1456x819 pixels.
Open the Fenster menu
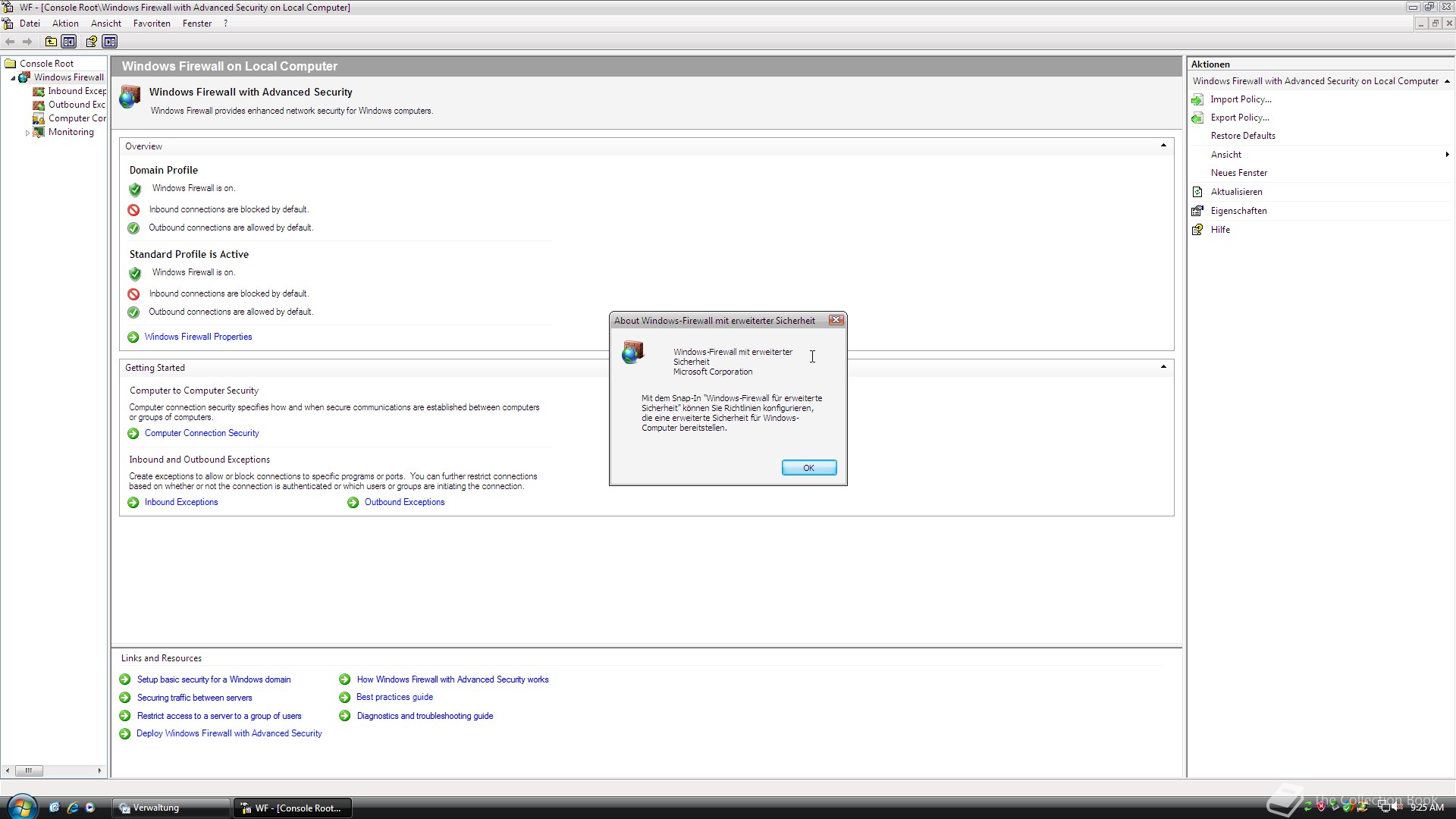tap(197, 24)
